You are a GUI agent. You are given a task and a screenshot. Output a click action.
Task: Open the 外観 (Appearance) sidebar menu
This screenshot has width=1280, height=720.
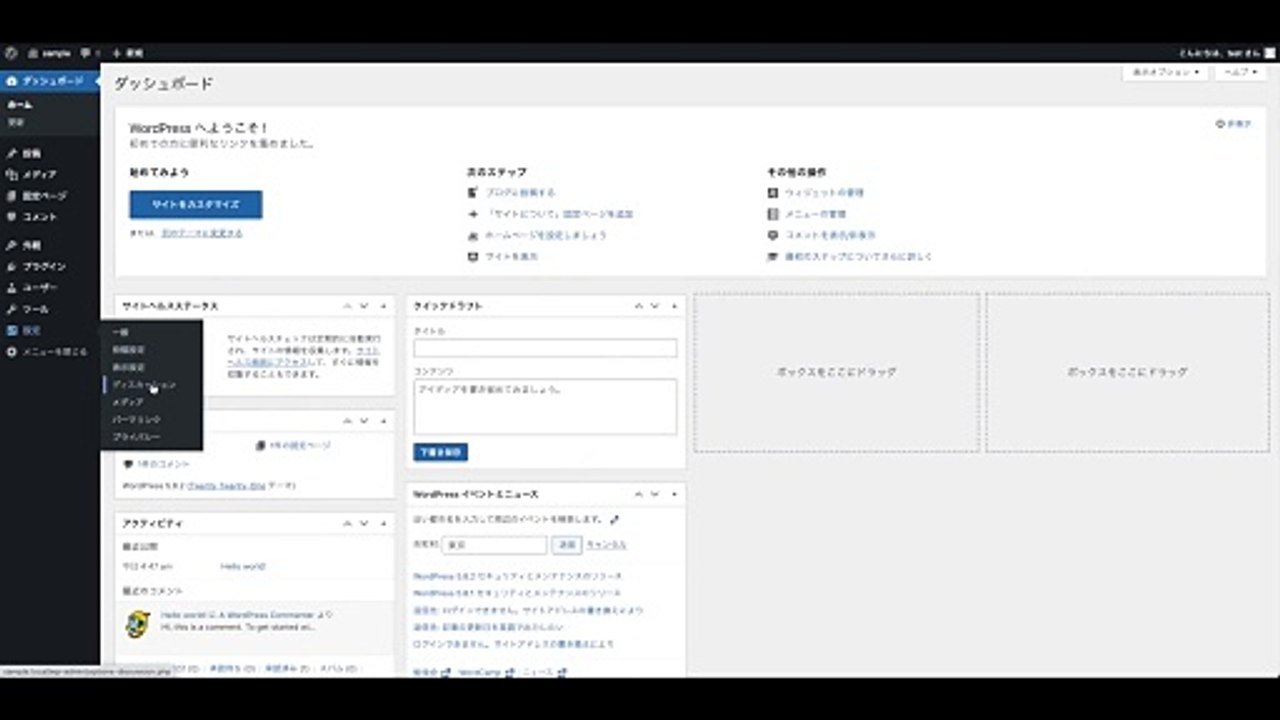point(50,245)
